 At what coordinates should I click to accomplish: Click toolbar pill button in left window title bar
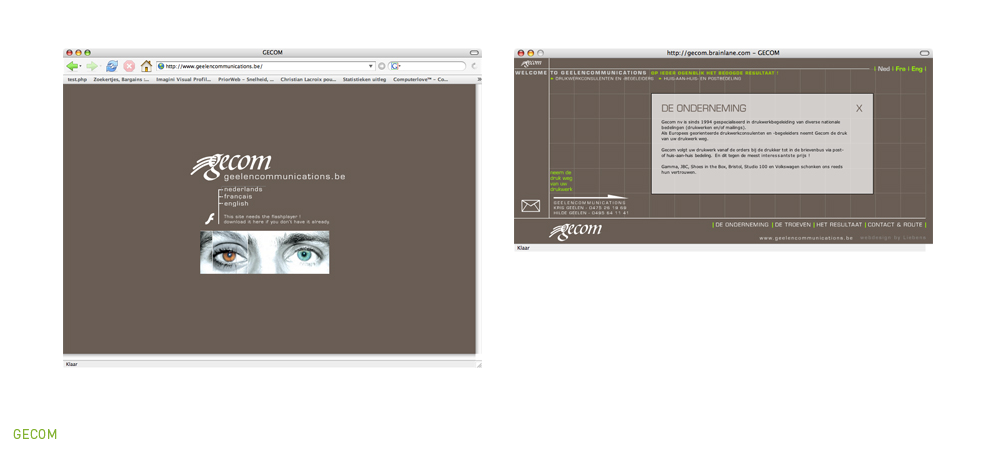(x=474, y=53)
